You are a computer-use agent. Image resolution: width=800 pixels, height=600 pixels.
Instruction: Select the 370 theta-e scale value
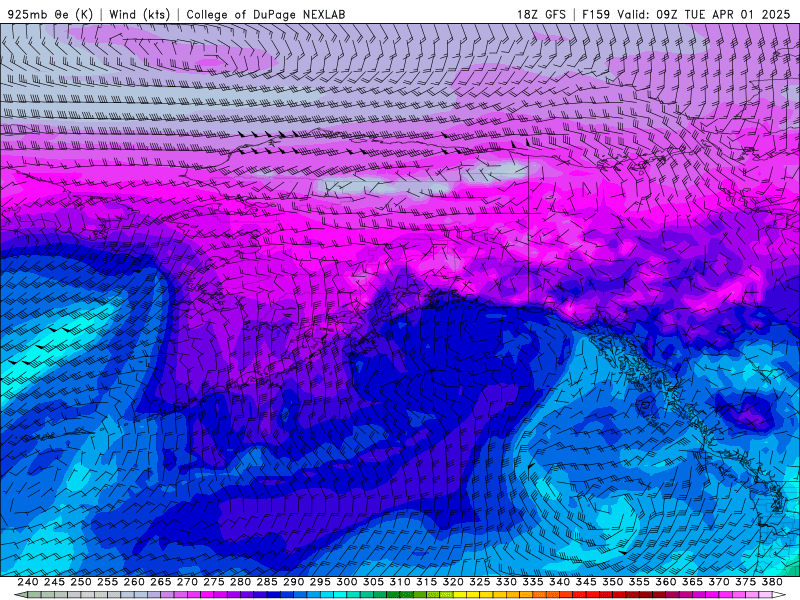[719, 582]
